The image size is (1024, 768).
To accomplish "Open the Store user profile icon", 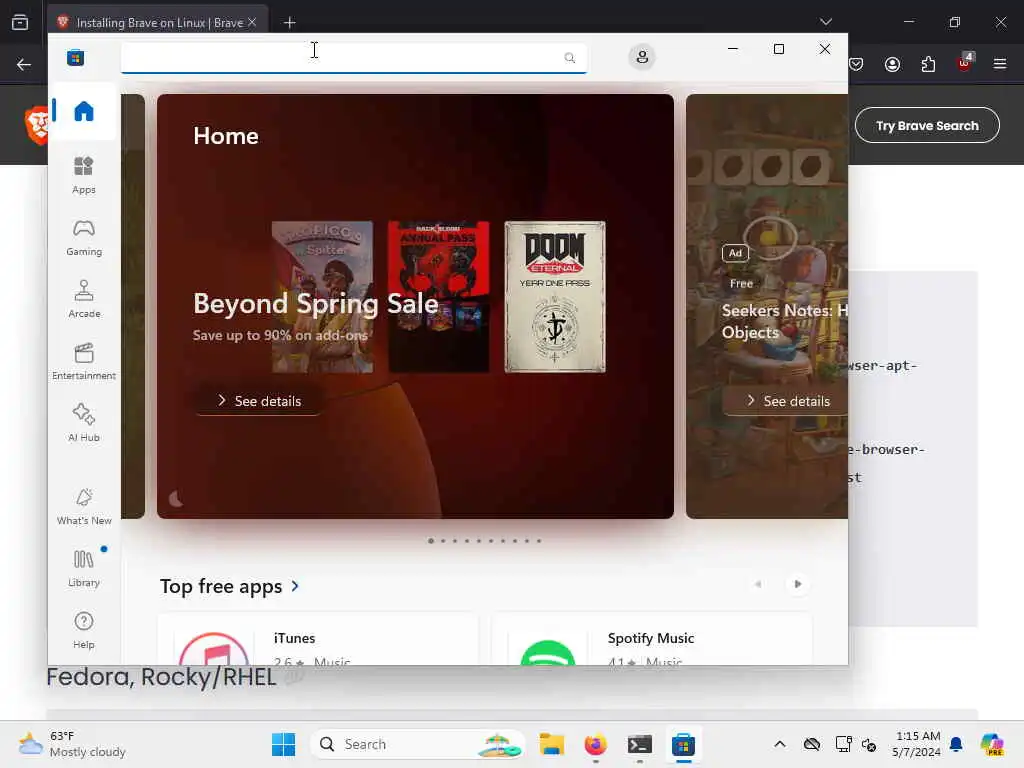I will tap(642, 57).
